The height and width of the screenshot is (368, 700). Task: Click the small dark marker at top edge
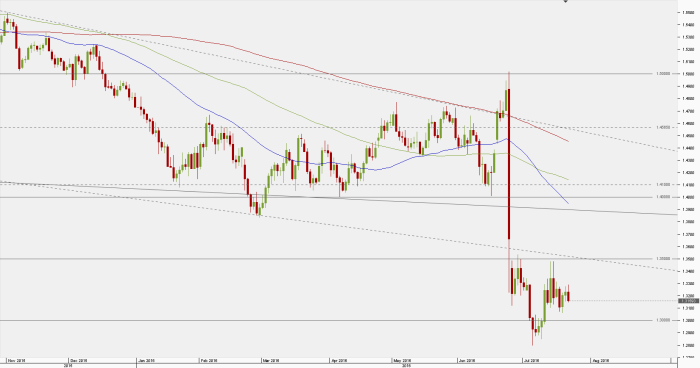click(x=566, y=1)
